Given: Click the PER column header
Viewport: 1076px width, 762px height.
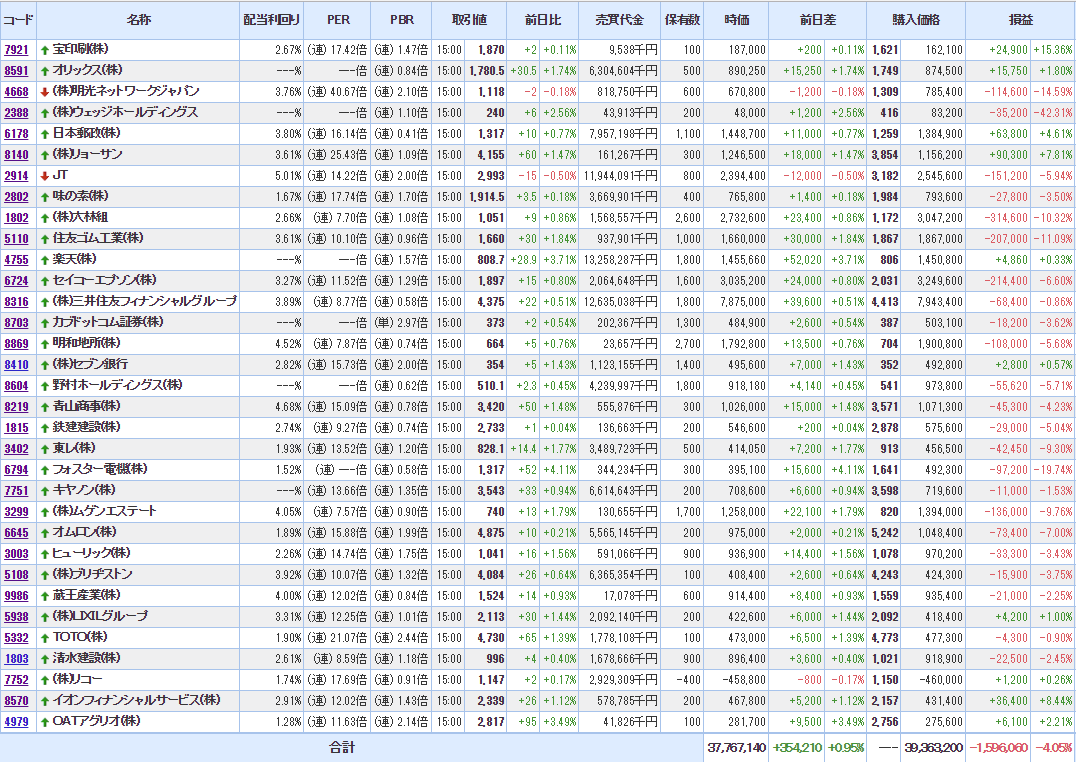Looking at the screenshot, I should (x=338, y=20).
